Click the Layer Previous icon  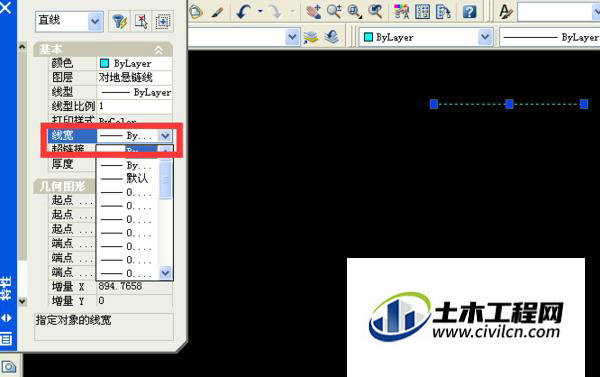[331, 37]
